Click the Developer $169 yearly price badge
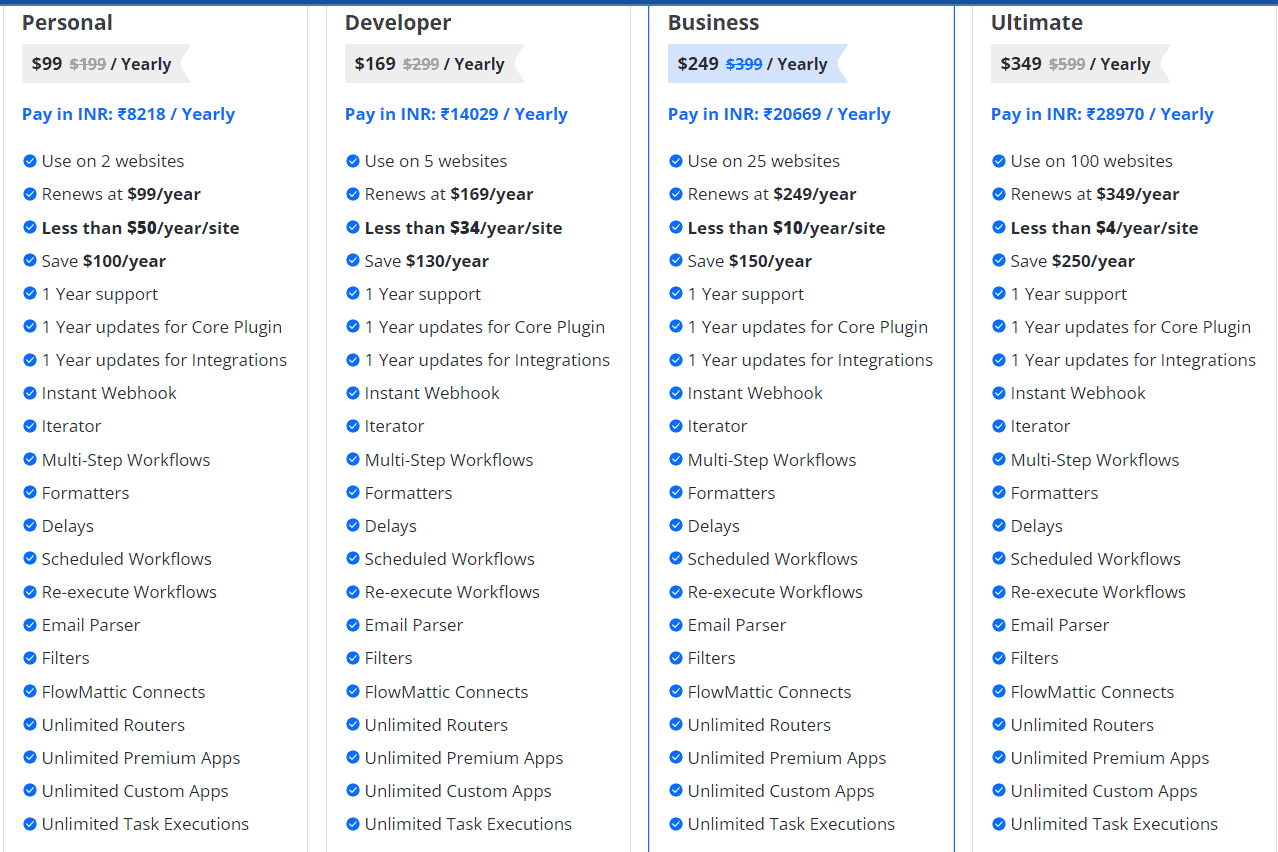 click(429, 64)
